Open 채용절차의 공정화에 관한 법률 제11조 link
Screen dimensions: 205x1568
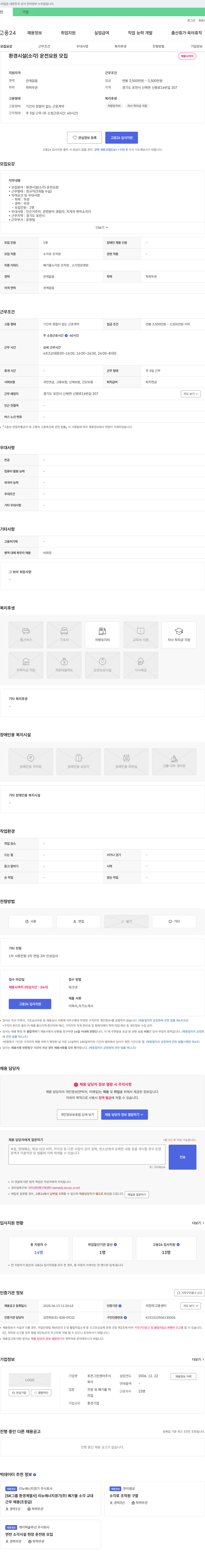tap(113, 1048)
